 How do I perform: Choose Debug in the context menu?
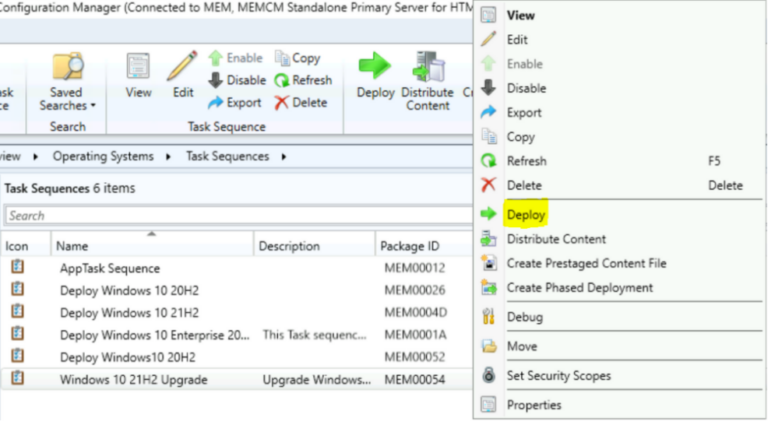tap(524, 317)
